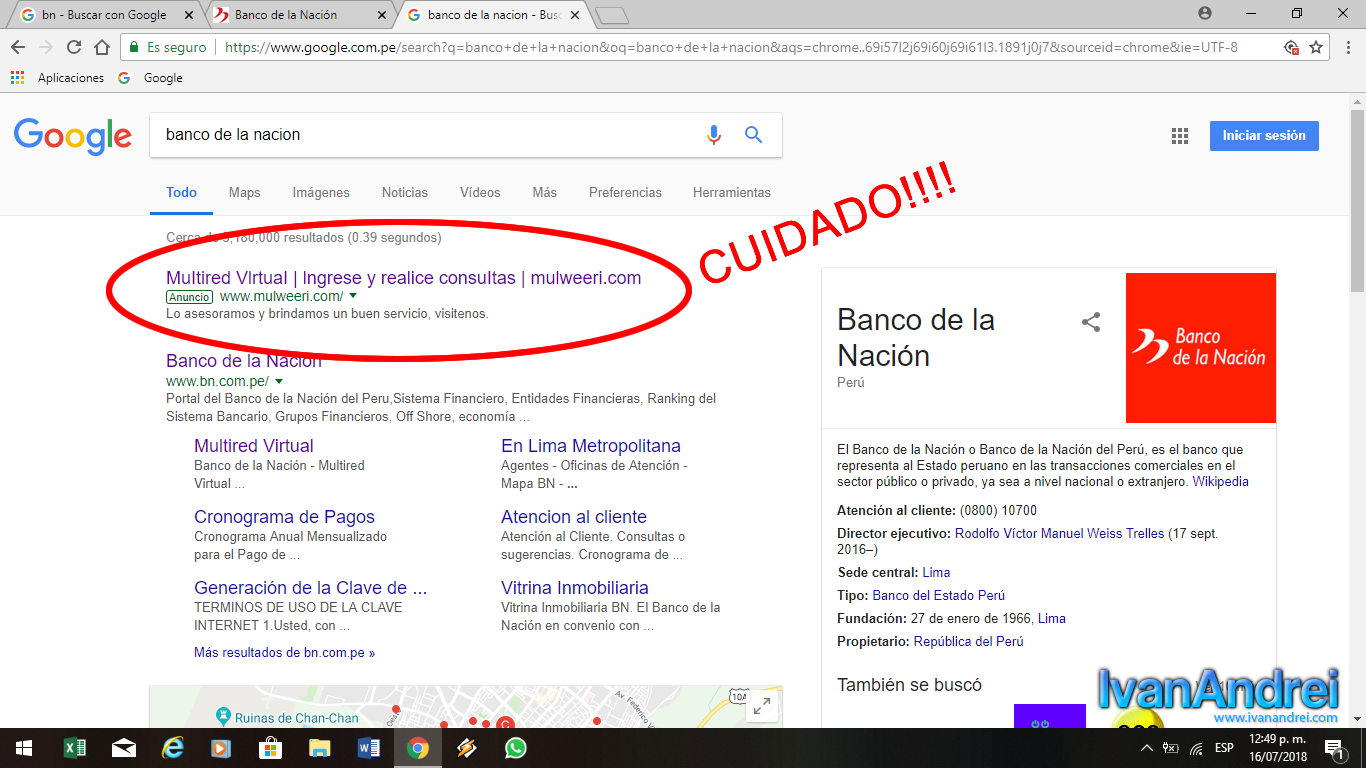
Task: Click the Chrome profile avatar icon
Action: point(1204,13)
